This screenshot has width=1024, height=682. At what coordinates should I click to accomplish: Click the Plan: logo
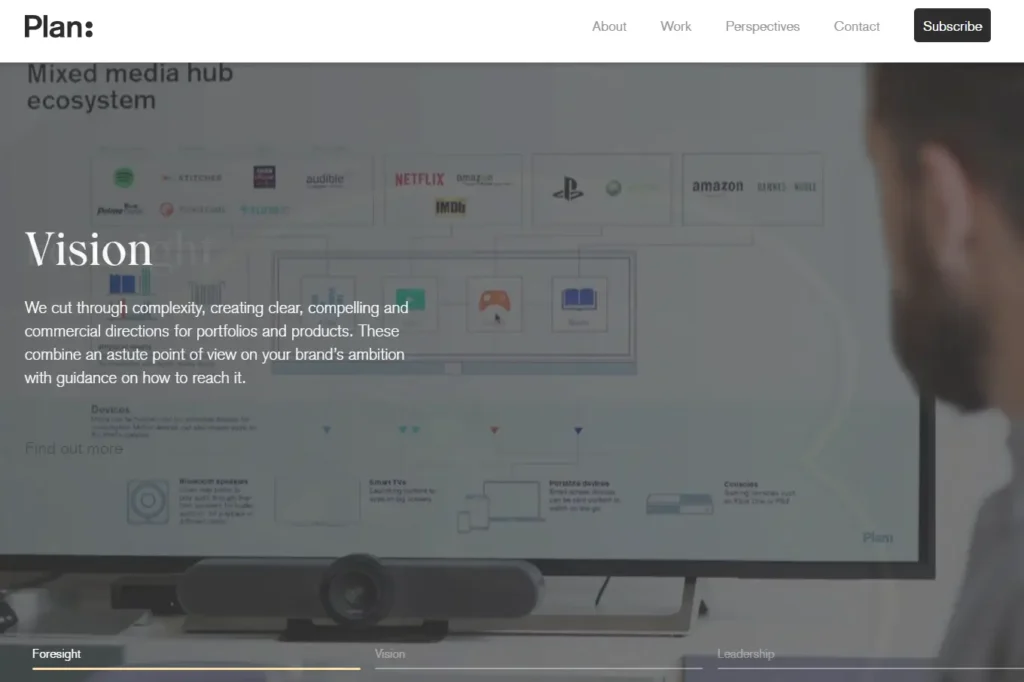(59, 27)
